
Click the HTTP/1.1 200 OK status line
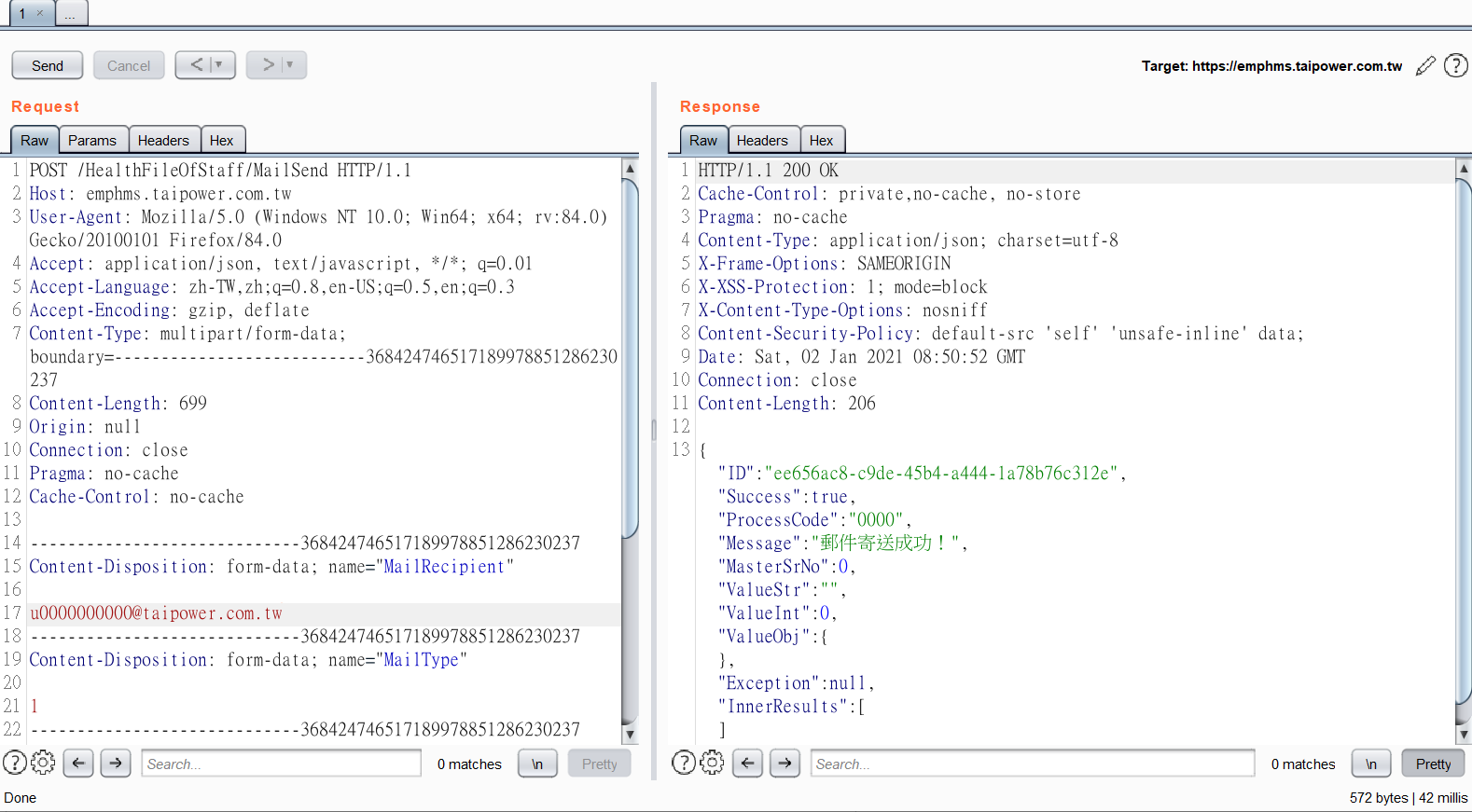click(x=769, y=171)
